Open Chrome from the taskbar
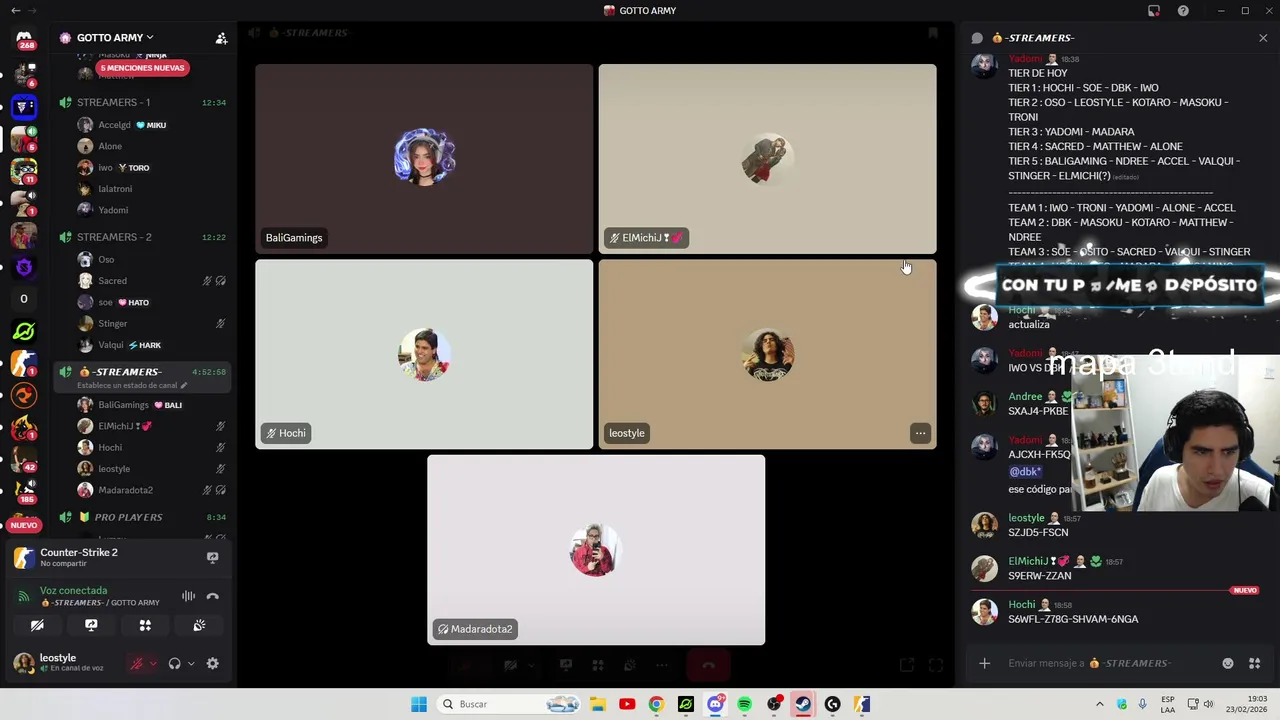This screenshot has width=1280, height=720. (x=656, y=704)
